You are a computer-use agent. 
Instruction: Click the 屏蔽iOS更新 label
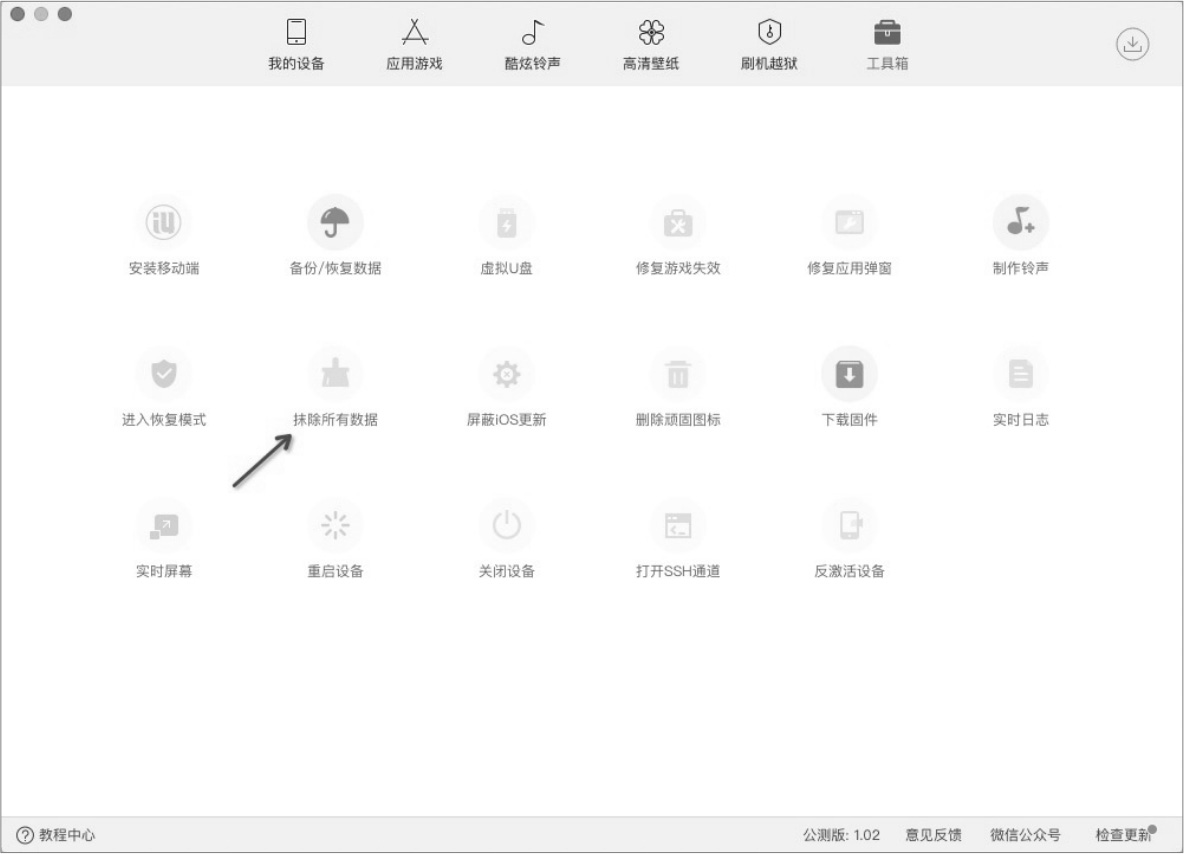(507, 419)
